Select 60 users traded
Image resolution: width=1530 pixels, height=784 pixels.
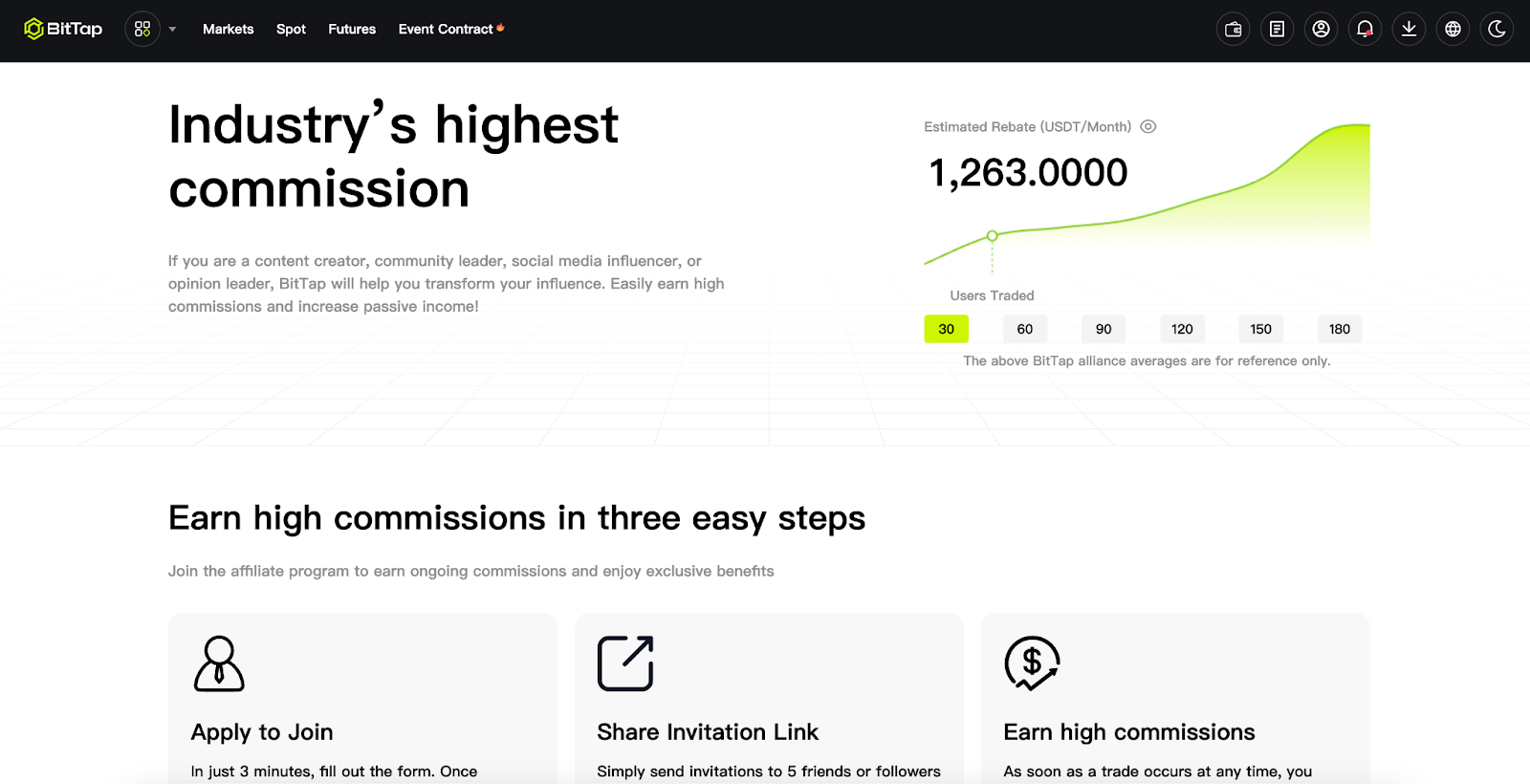(1025, 329)
